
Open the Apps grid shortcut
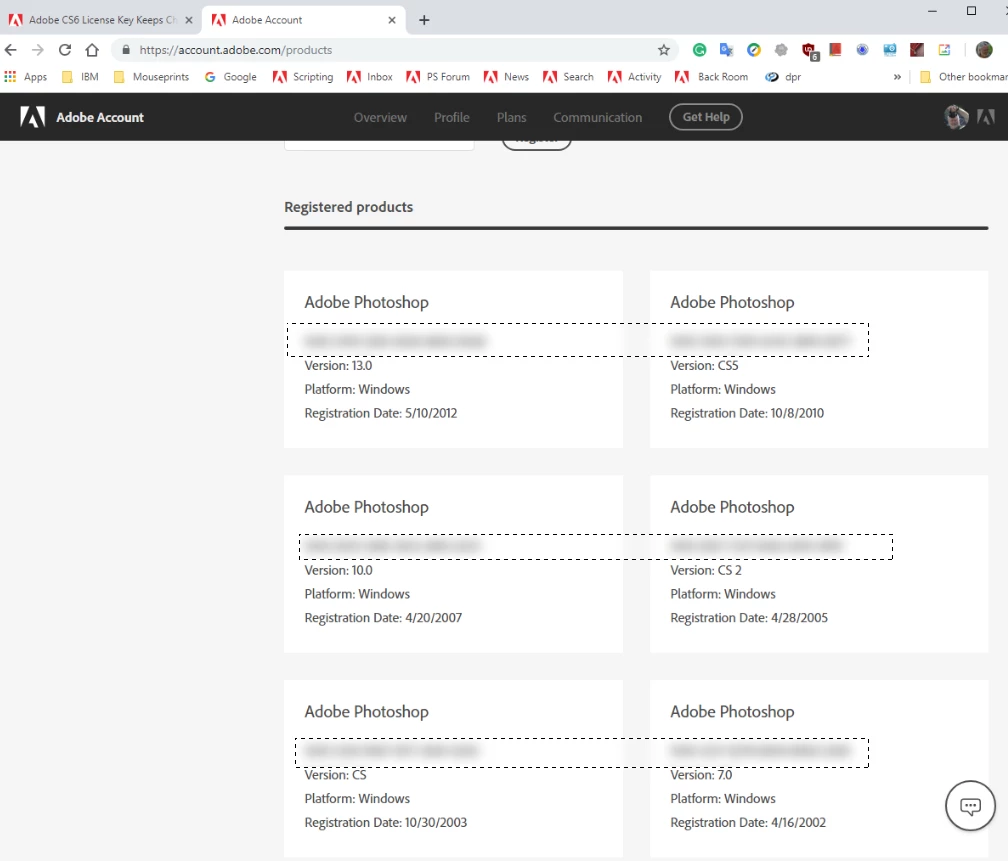click(26, 77)
